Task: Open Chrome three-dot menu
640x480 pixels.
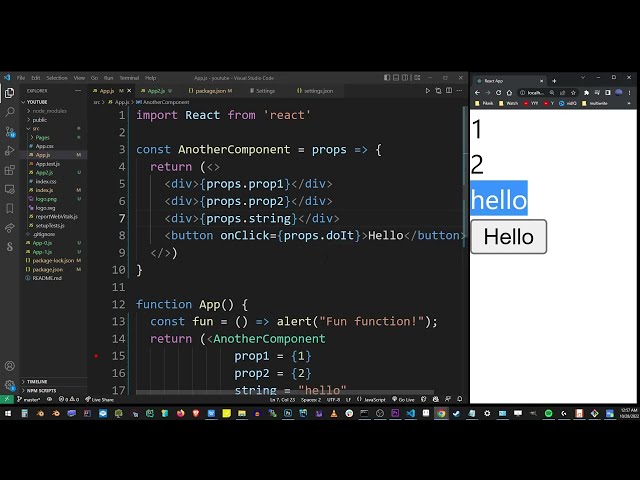Action: click(x=629, y=93)
